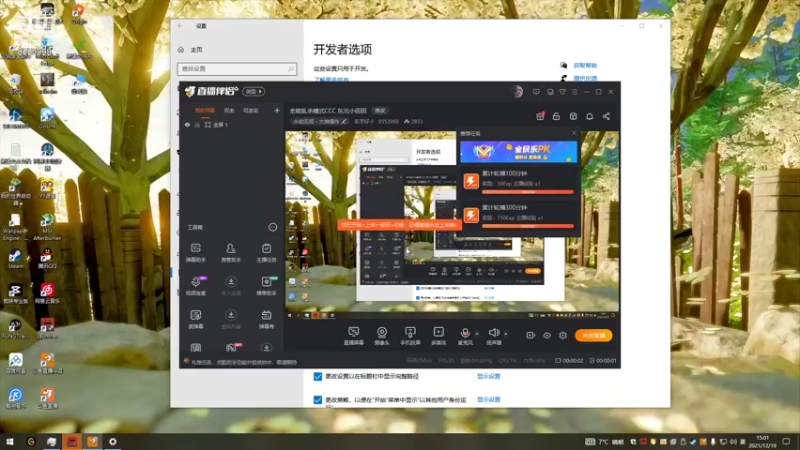800x450 pixels.
Task: Go back in the Settings window
Action: pos(180,26)
